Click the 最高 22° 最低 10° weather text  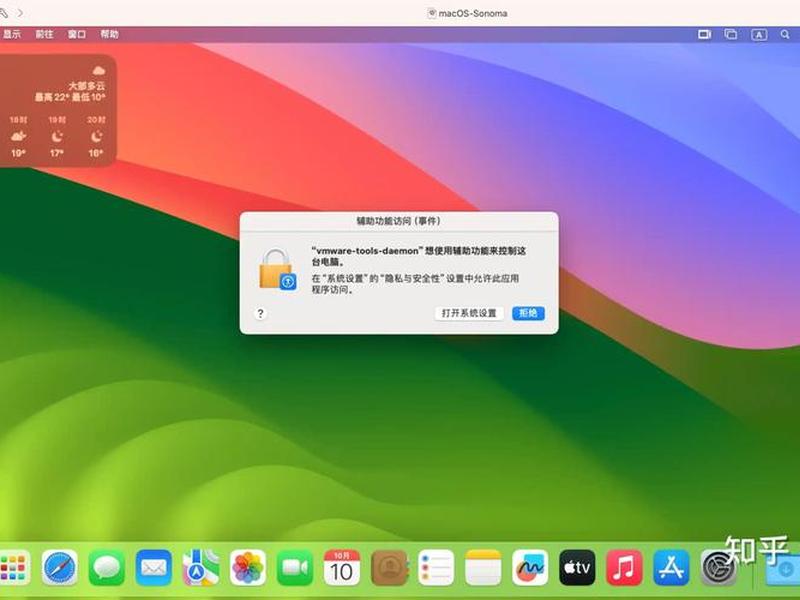[70, 97]
